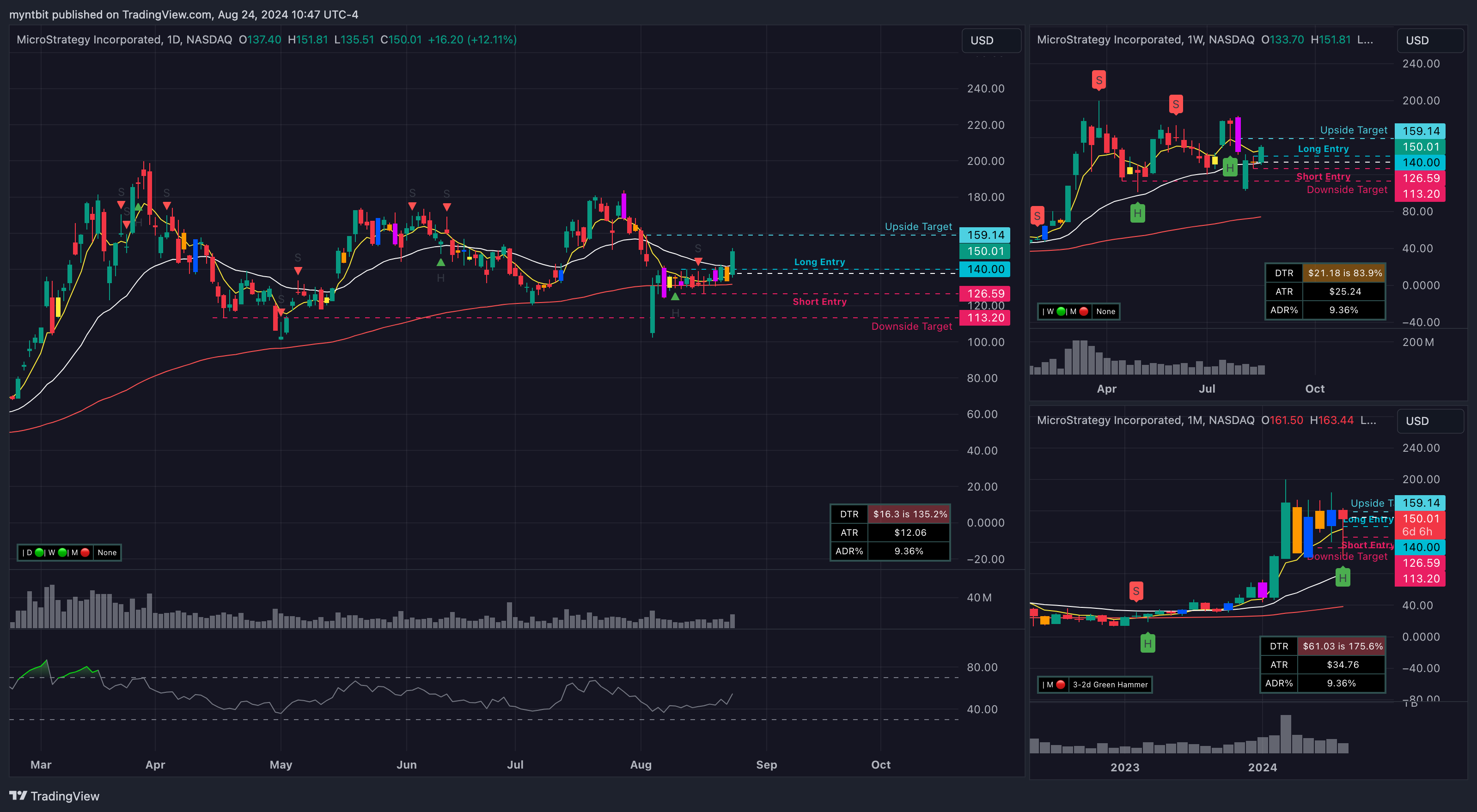The height and width of the screenshot is (812, 1477).
Task: Click the Long Entry label in weekly chart
Action: click(x=1323, y=149)
